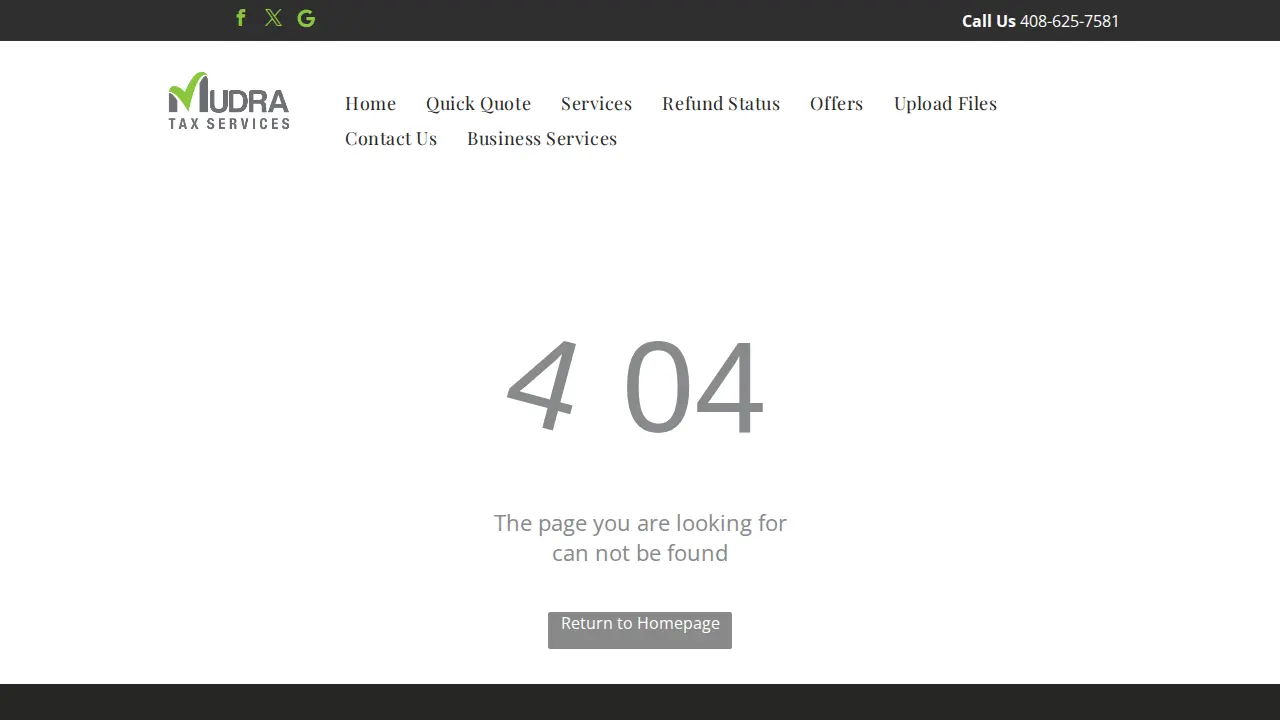Click the Return to Homepage button

coord(640,630)
